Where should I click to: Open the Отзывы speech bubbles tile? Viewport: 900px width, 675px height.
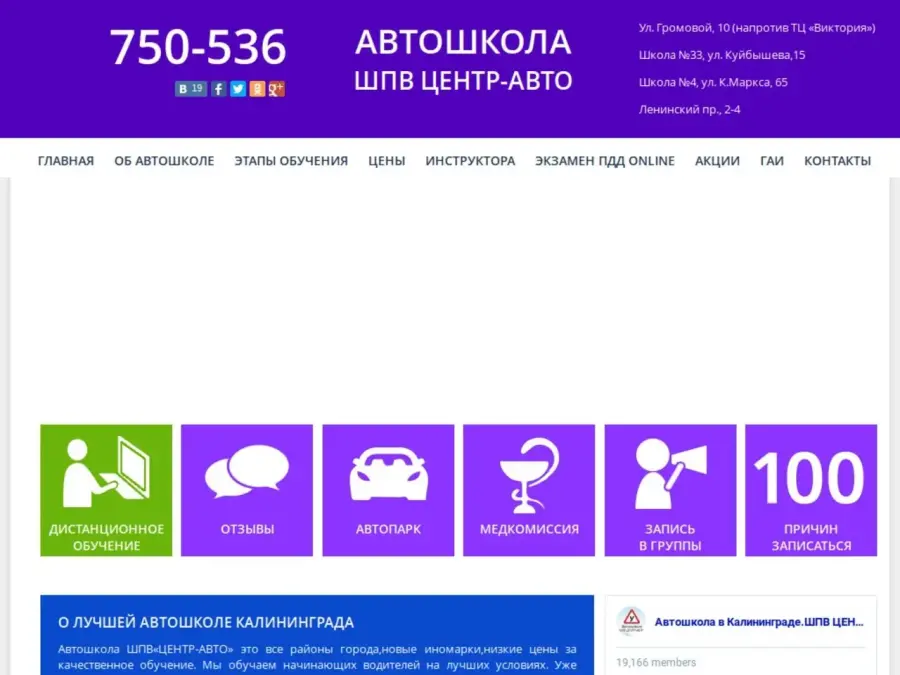(247, 490)
